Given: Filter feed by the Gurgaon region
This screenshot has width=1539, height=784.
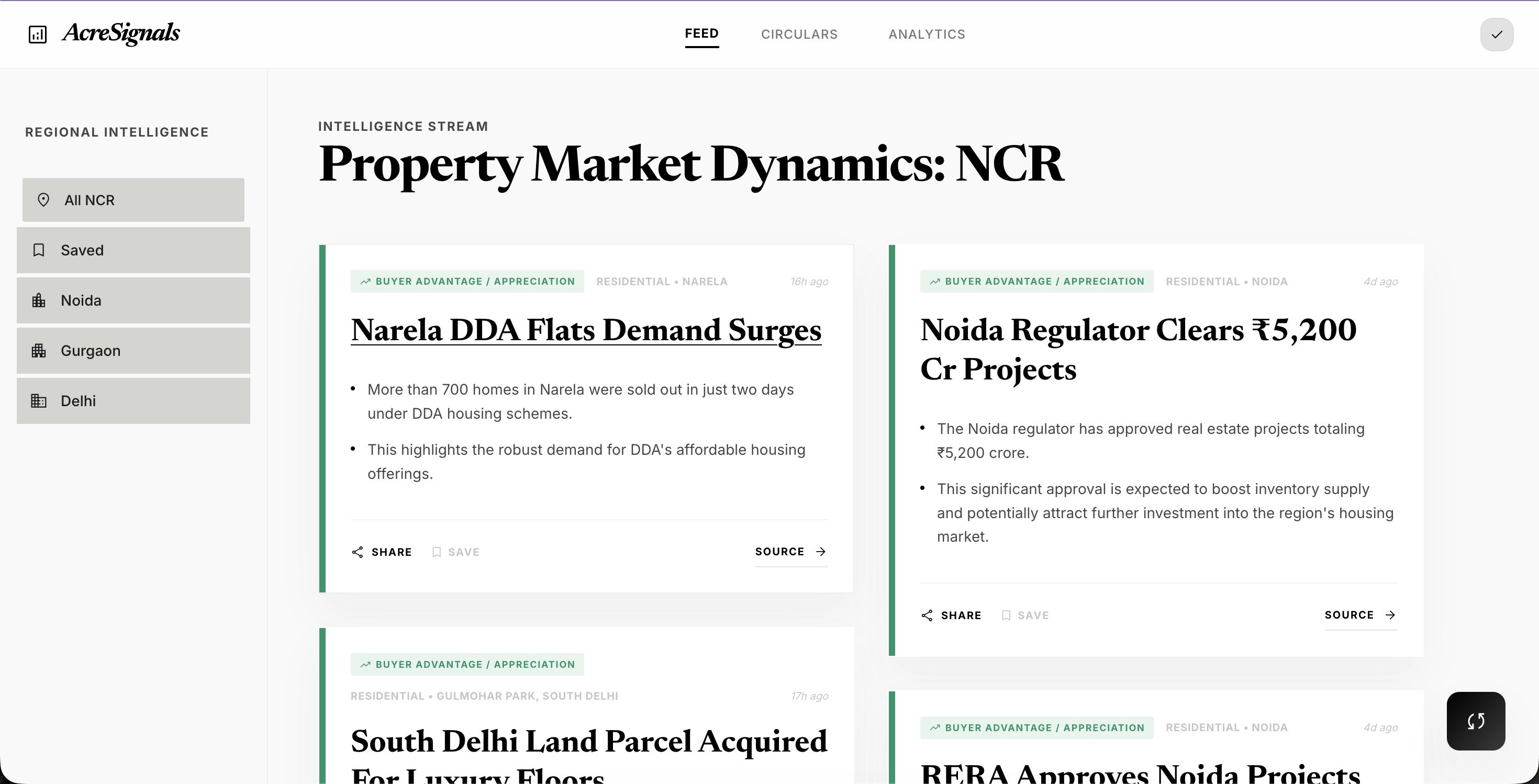Looking at the screenshot, I should [132, 351].
